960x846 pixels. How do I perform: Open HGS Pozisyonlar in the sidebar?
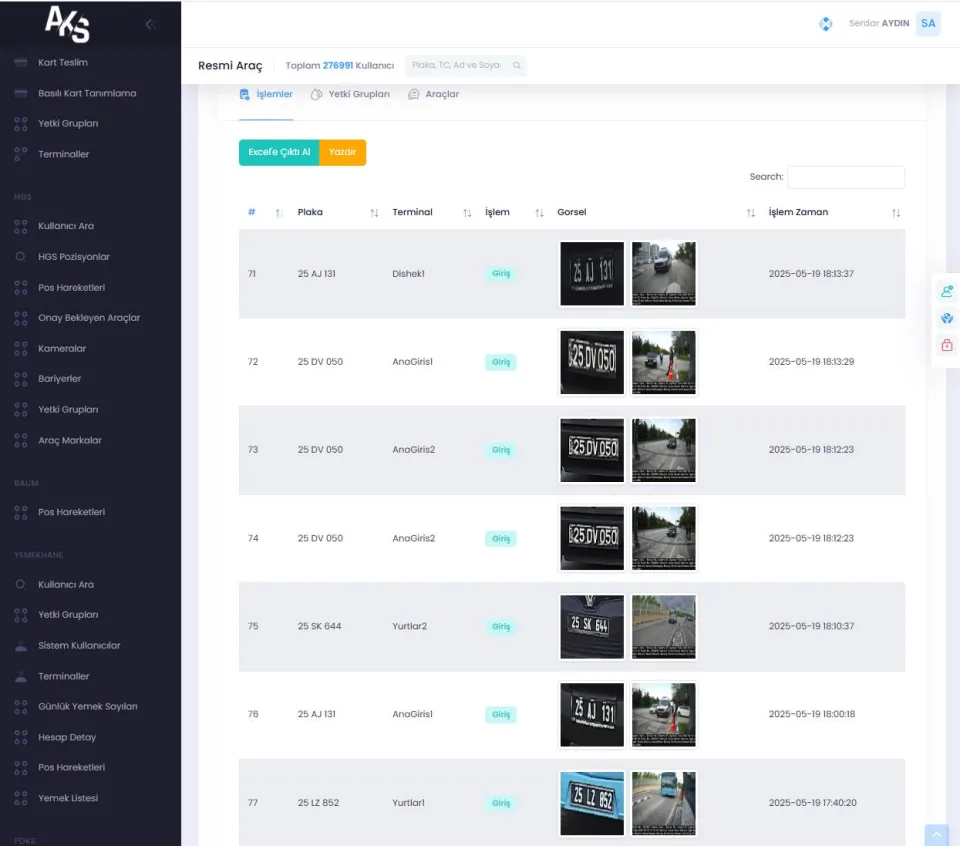click(x=73, y=256)
